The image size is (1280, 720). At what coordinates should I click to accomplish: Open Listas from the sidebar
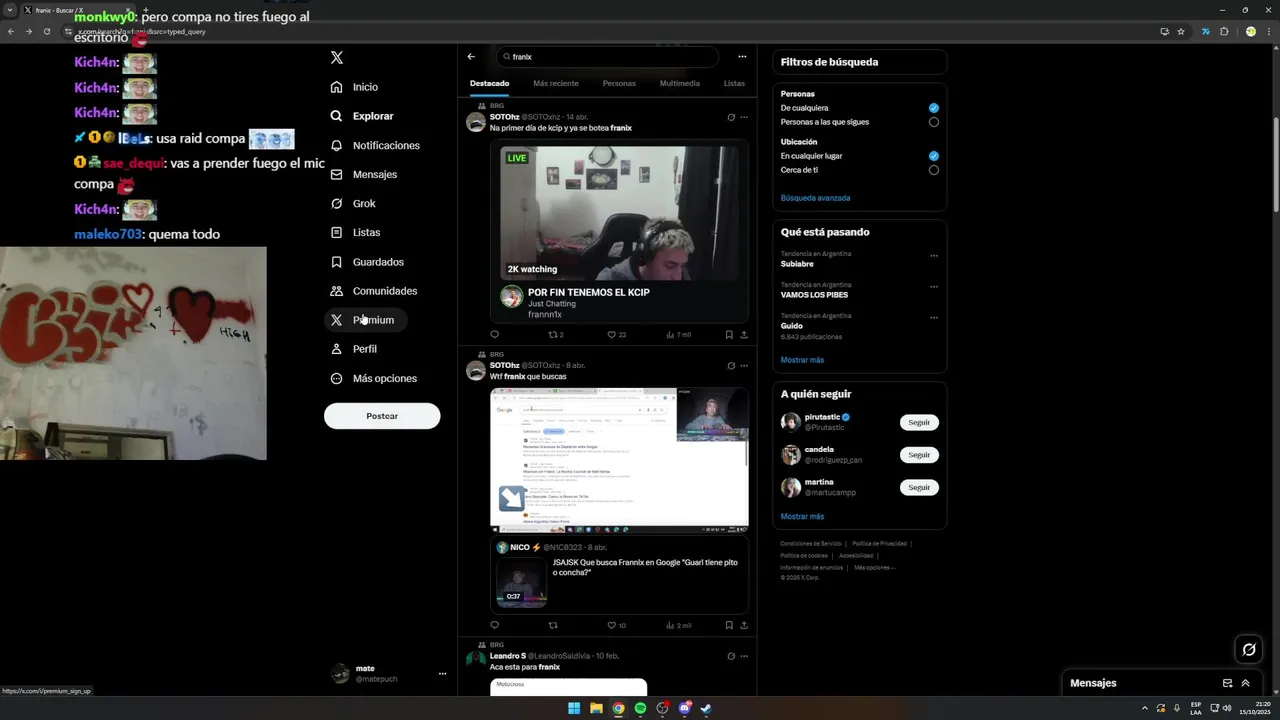pyautogui.click(x=355, y=232)
